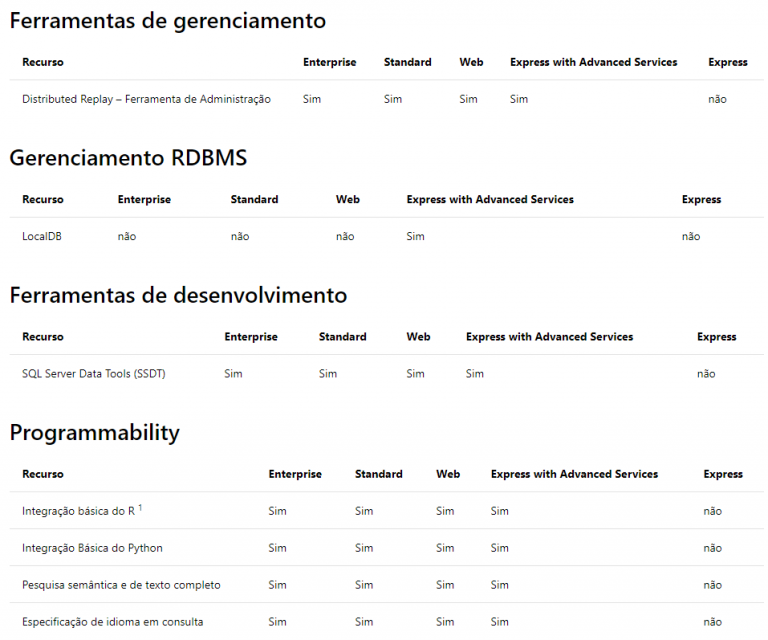768x640 pixels.
Task: Click the Standard header in Ferramentas de desenvolvimento table
Action: click(342, 337)
